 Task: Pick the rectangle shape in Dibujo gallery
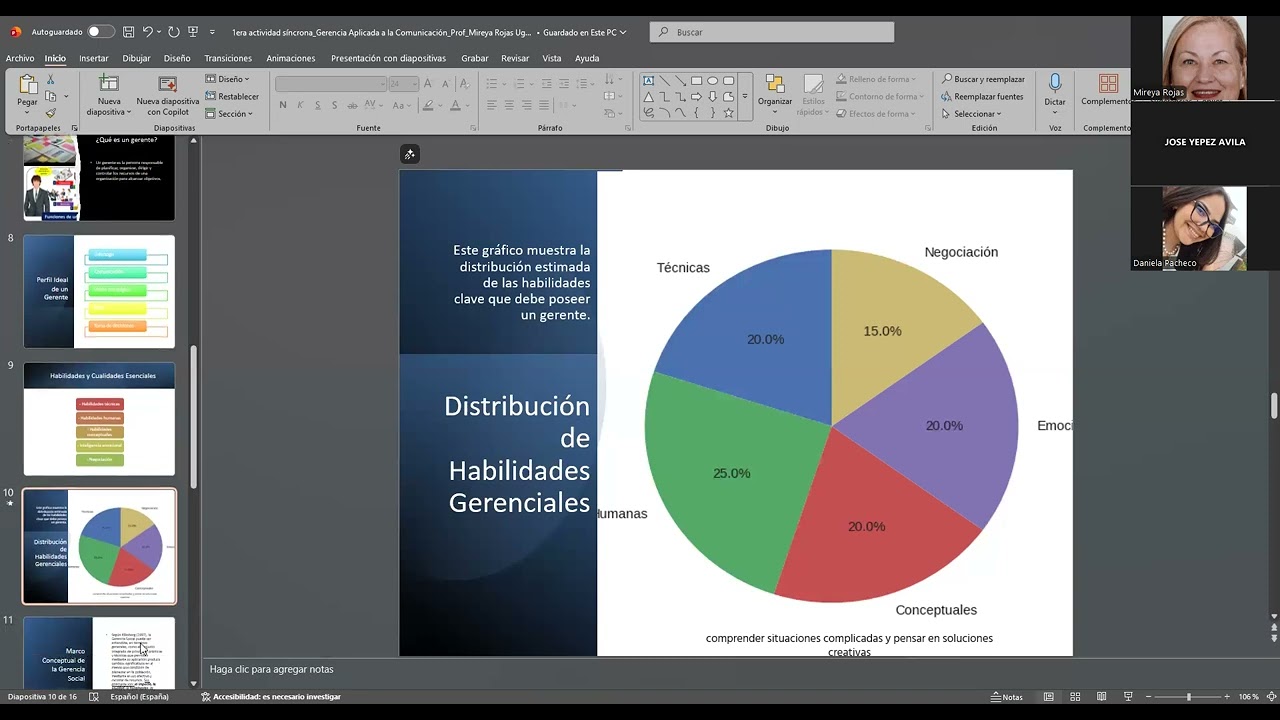pyautogui.click(x=696, y=81)
